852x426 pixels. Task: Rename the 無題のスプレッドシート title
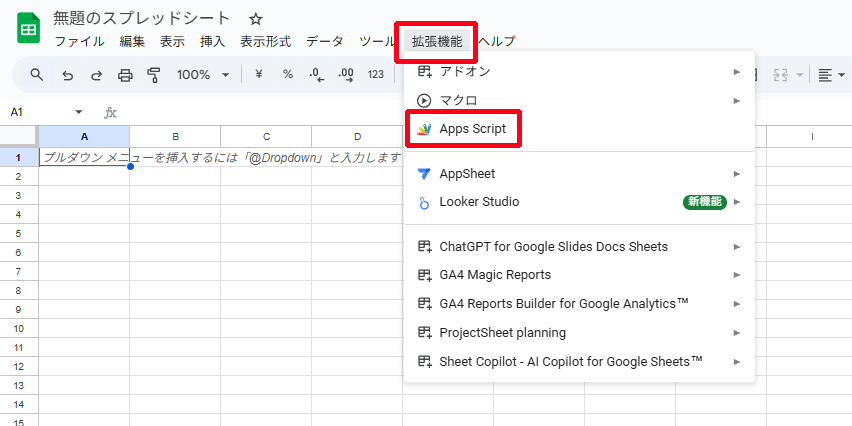(142, 18)
